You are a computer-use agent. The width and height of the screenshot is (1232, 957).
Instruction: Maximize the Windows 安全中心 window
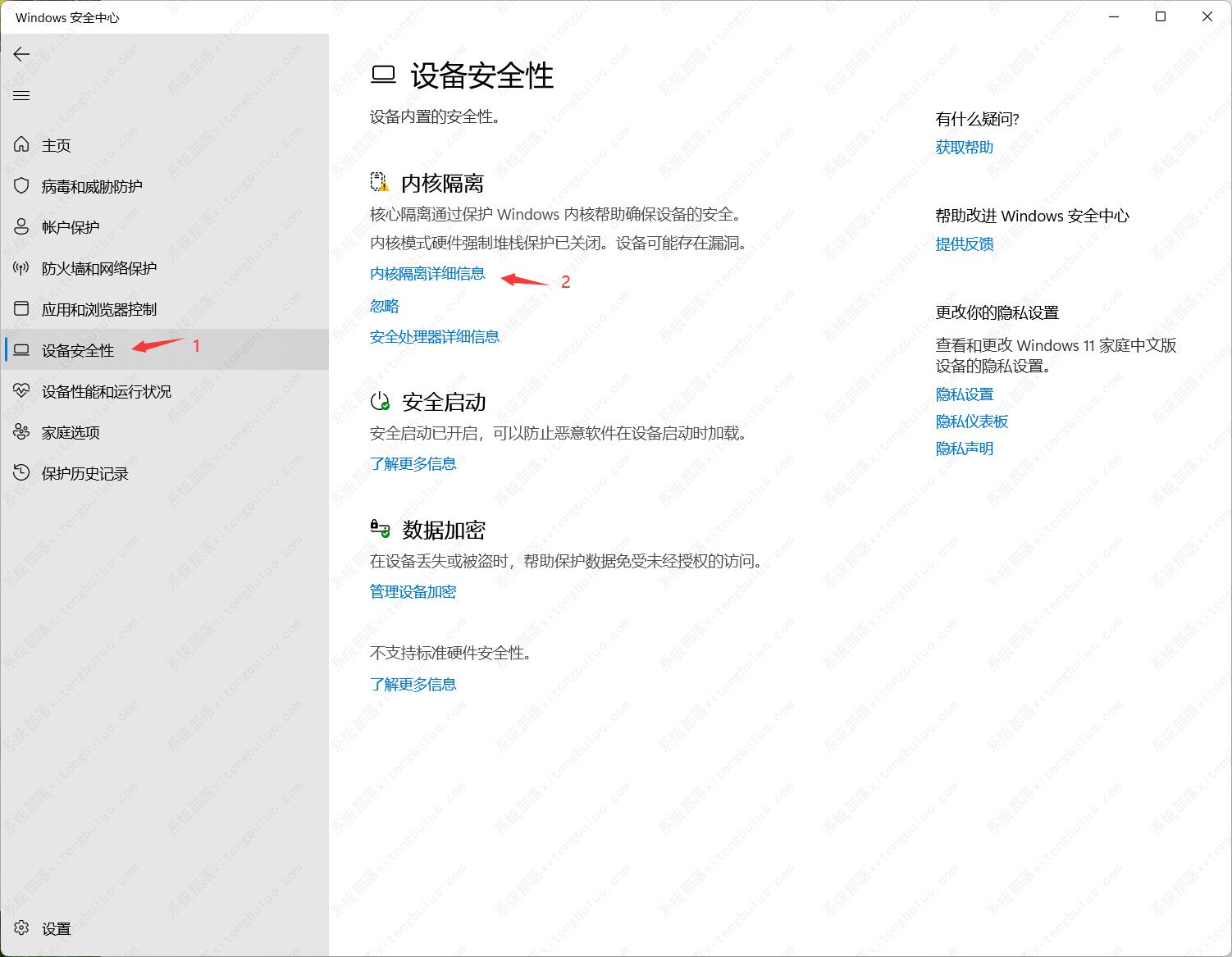click(1161, 16)
